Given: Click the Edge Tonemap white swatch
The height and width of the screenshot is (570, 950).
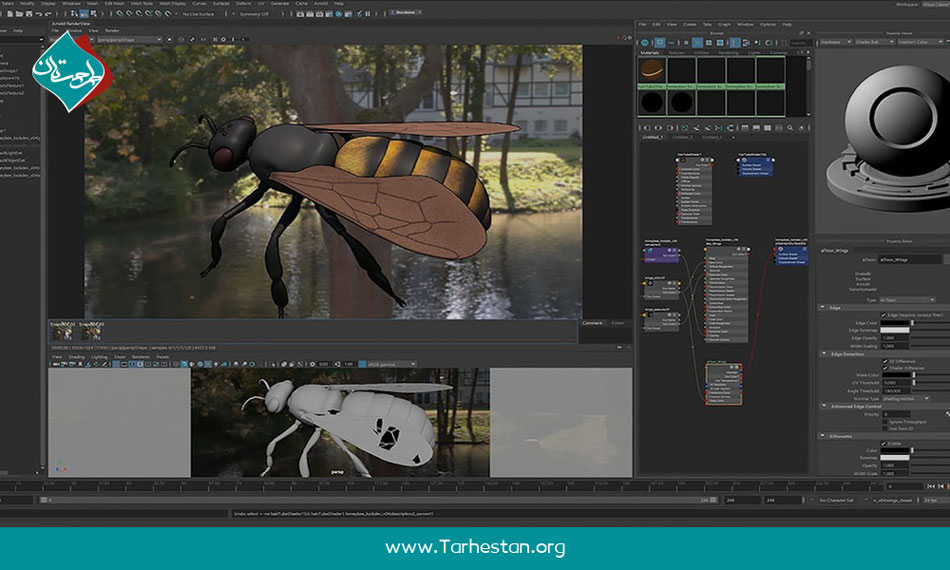Looking at the screenshot, I should (x=895, y=331).
